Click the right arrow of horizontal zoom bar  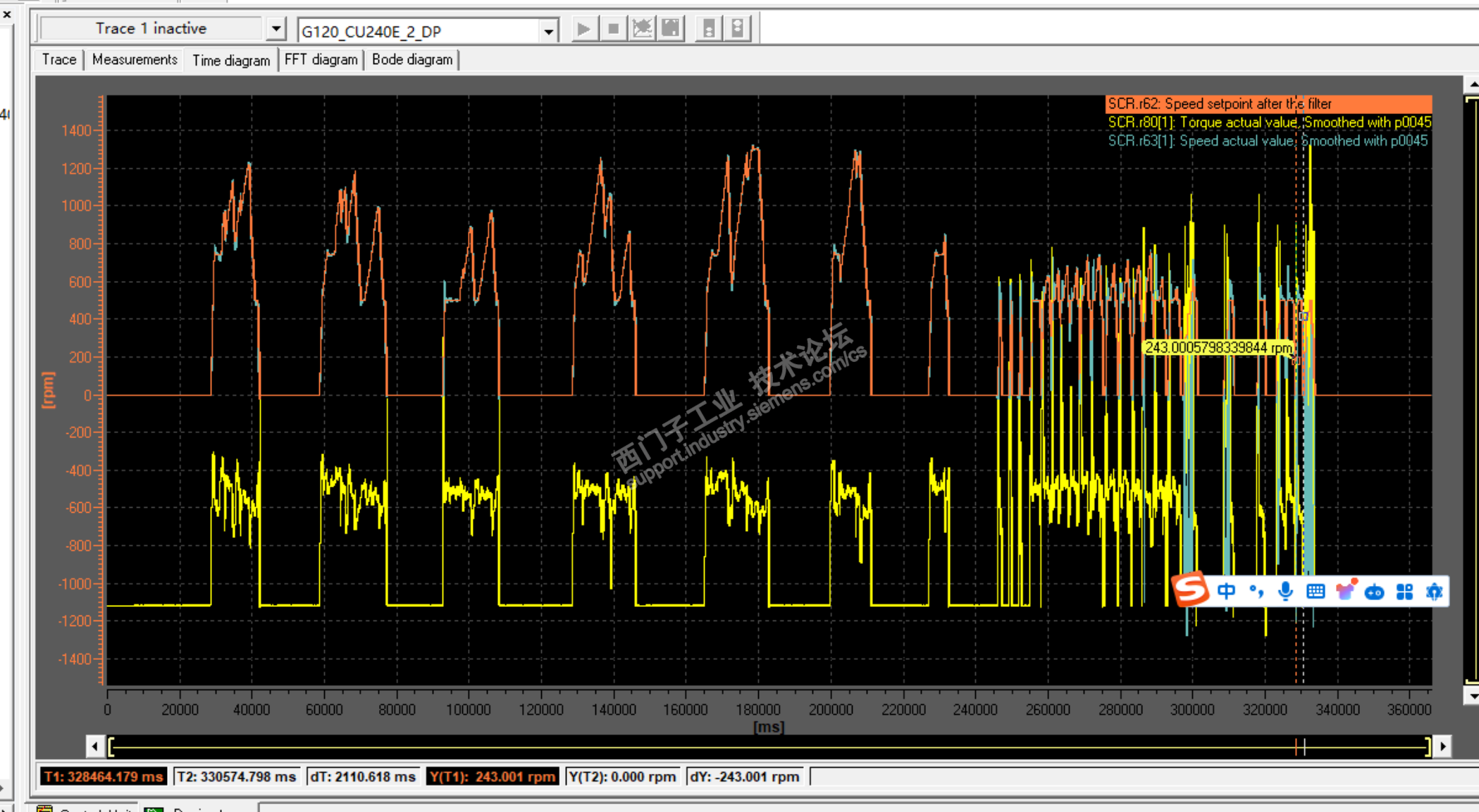pyautogui.click(x=1443, y=746)
